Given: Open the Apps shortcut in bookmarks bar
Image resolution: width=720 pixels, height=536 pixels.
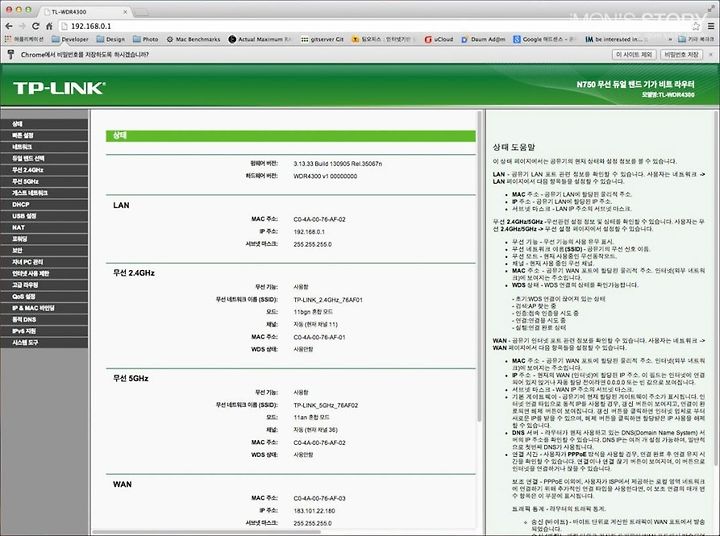Looking at the screenshot, I should [24, 39].
